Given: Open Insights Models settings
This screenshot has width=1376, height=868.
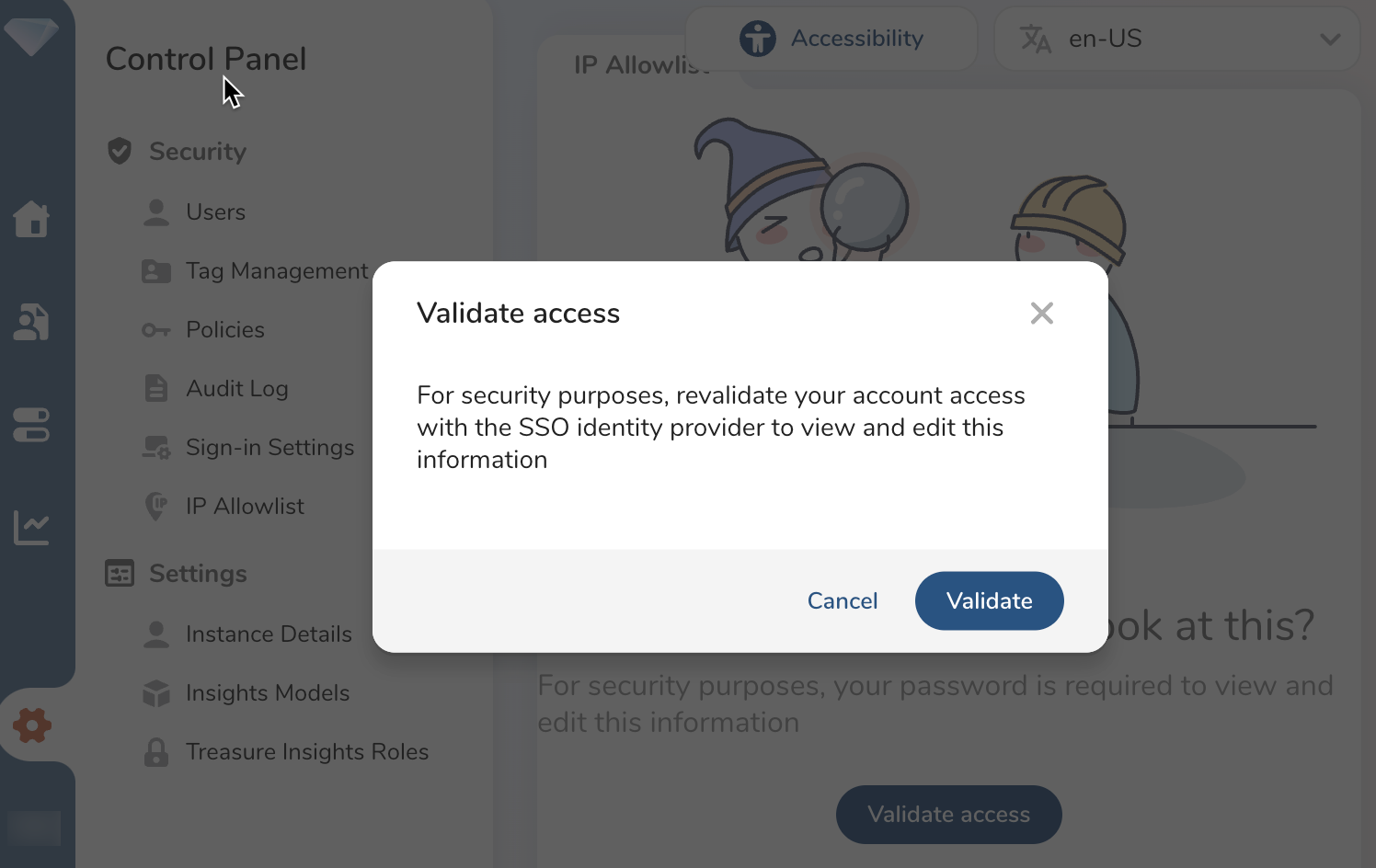Looking at the screenshot, I should 267,693.
